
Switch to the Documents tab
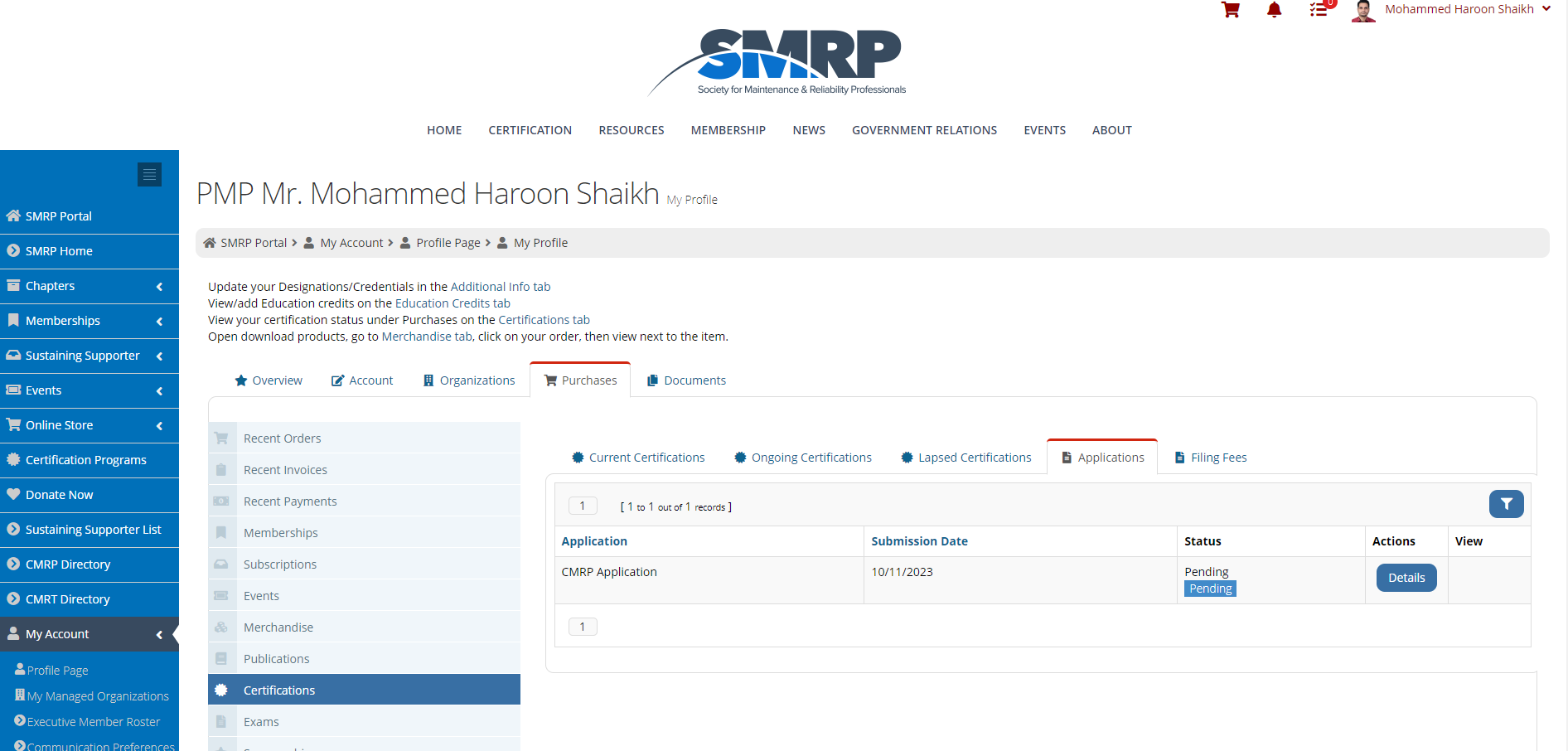coord(686,380)
